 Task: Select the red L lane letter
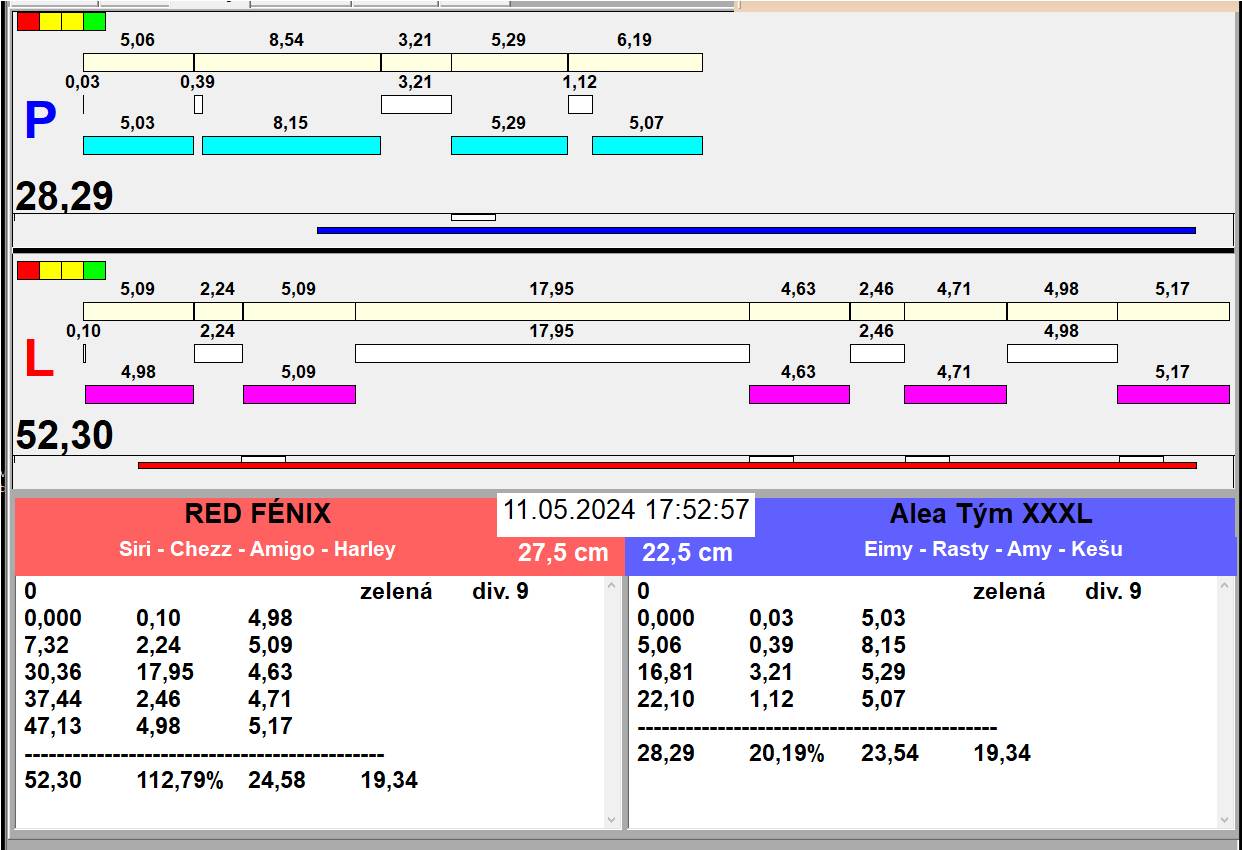pyautogui.click(x=38, y=360)
